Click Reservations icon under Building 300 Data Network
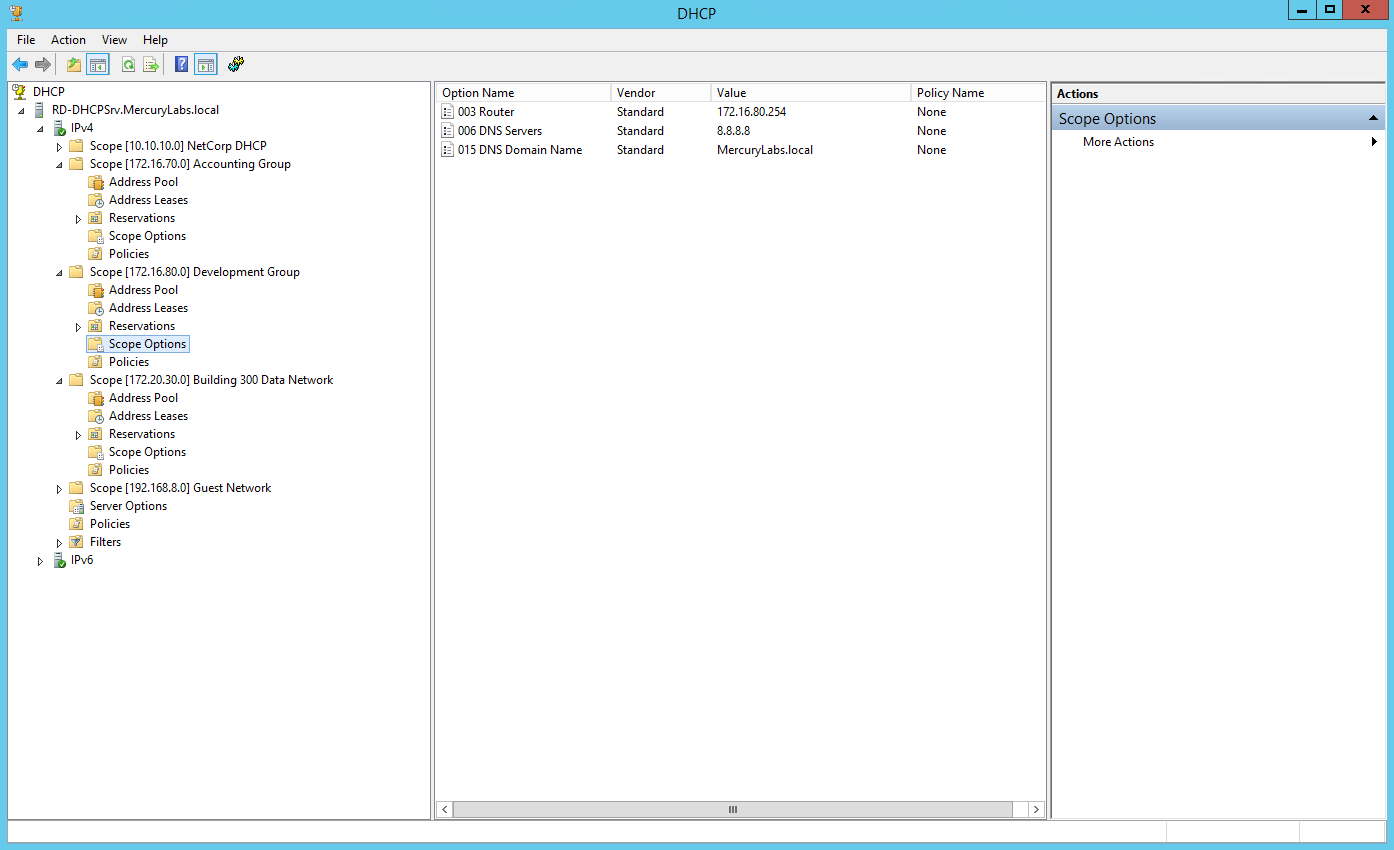 [96, 434]
